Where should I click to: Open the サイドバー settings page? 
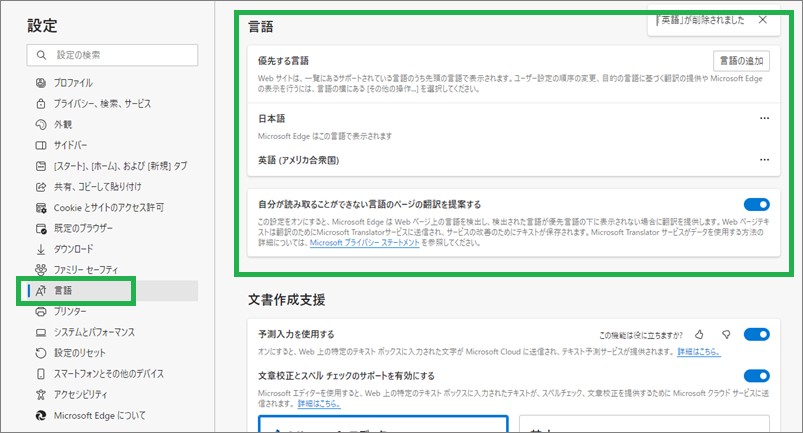[x=71, y=145]
